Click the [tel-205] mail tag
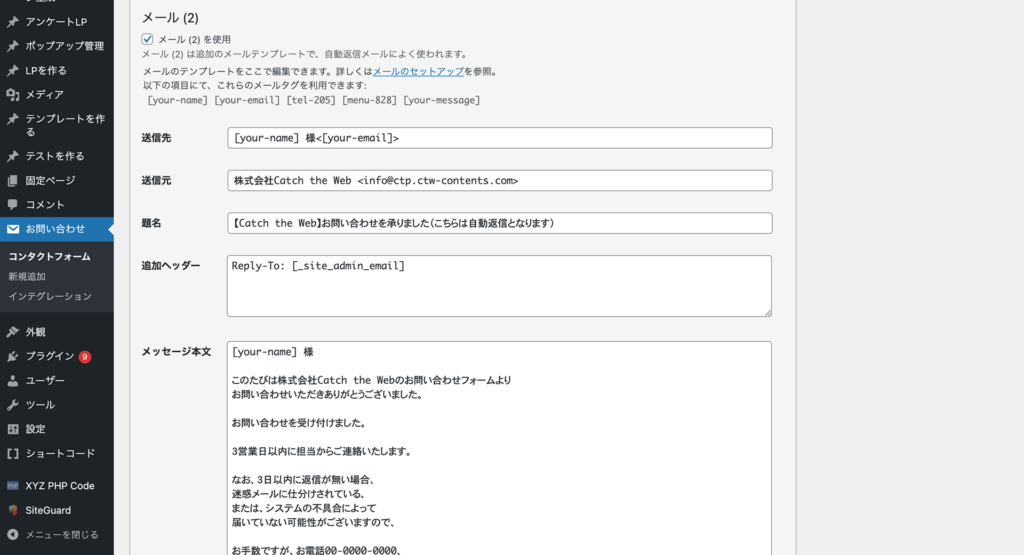Viewport: 1024px width, 555px height. tap(311, 100)
